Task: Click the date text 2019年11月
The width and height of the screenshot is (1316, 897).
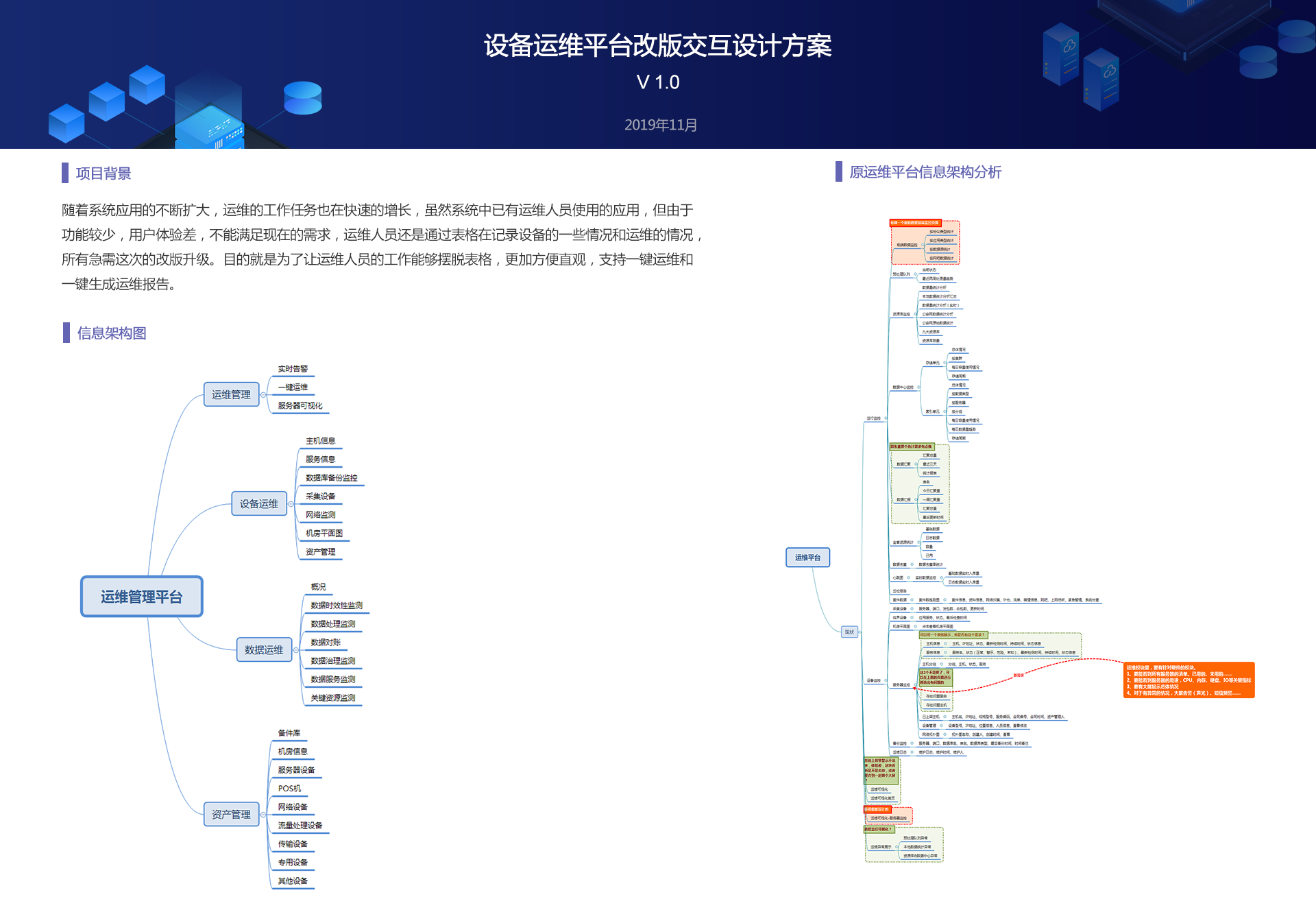Action: [661, 125]
